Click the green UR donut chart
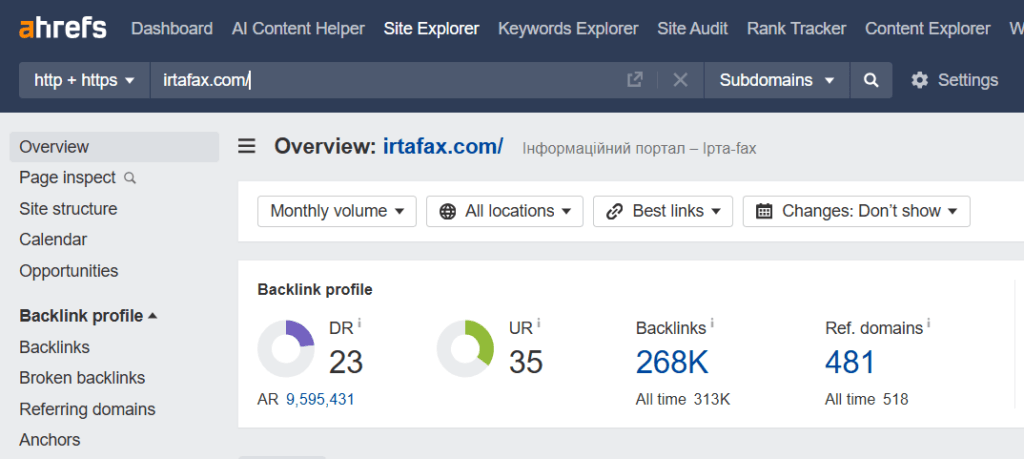This screenshot has width=1024, height=459. [x=465, y=349]
